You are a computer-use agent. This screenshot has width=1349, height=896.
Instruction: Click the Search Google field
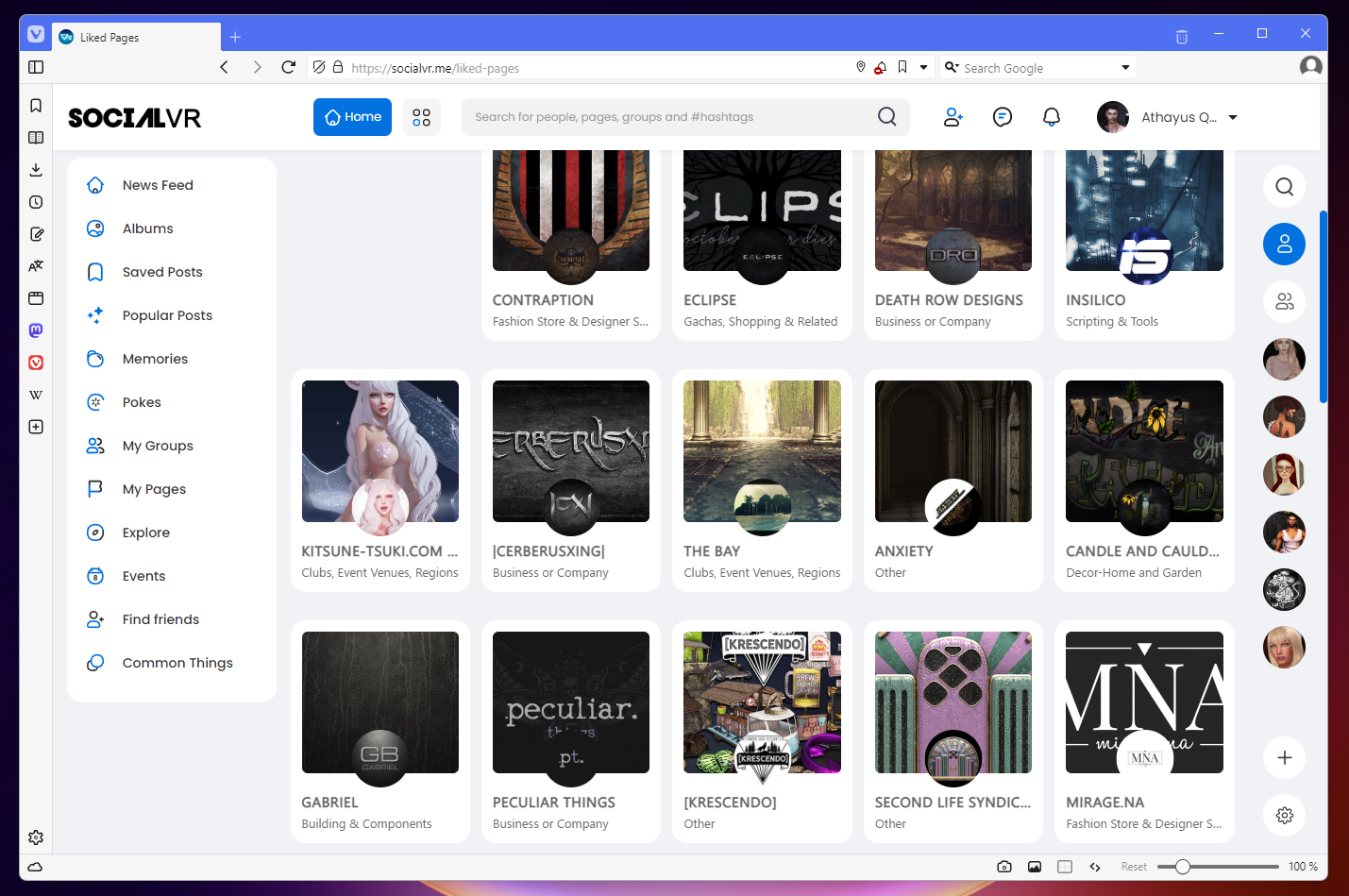1038,68
